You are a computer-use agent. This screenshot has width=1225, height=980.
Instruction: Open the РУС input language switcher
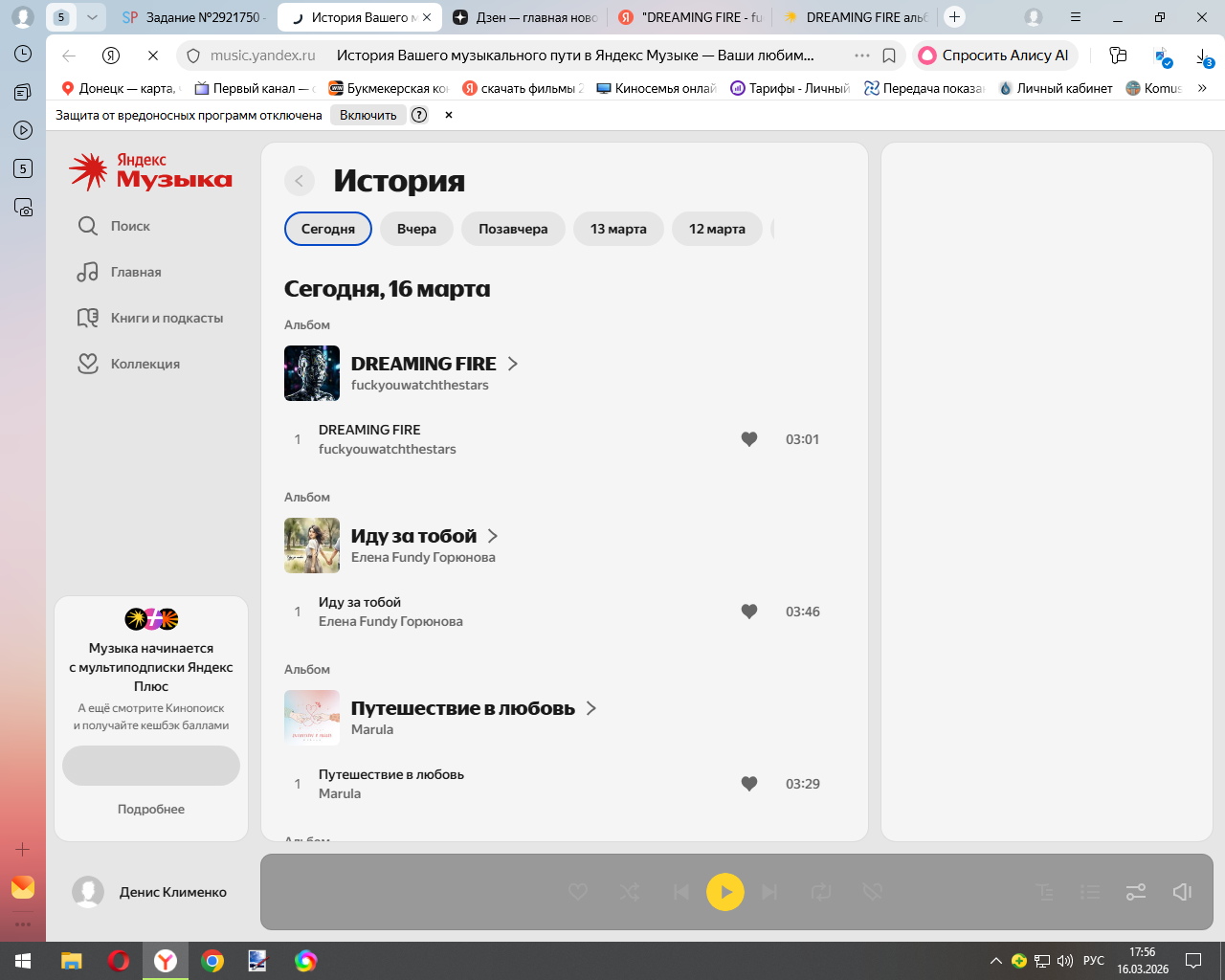tap(1094, 961)
